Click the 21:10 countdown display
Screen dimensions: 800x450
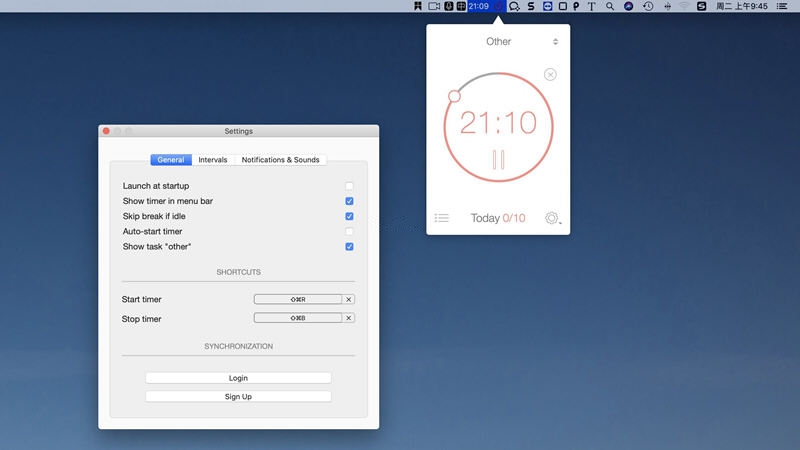tap(498, 123)
